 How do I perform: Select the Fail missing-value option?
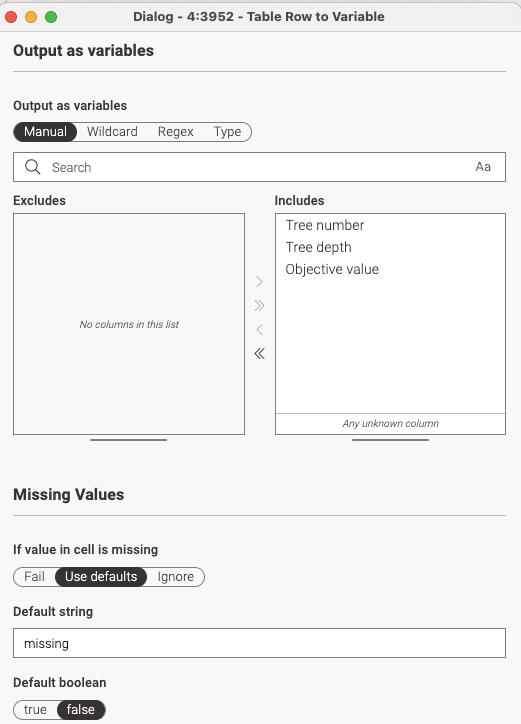tap(34, 577)
